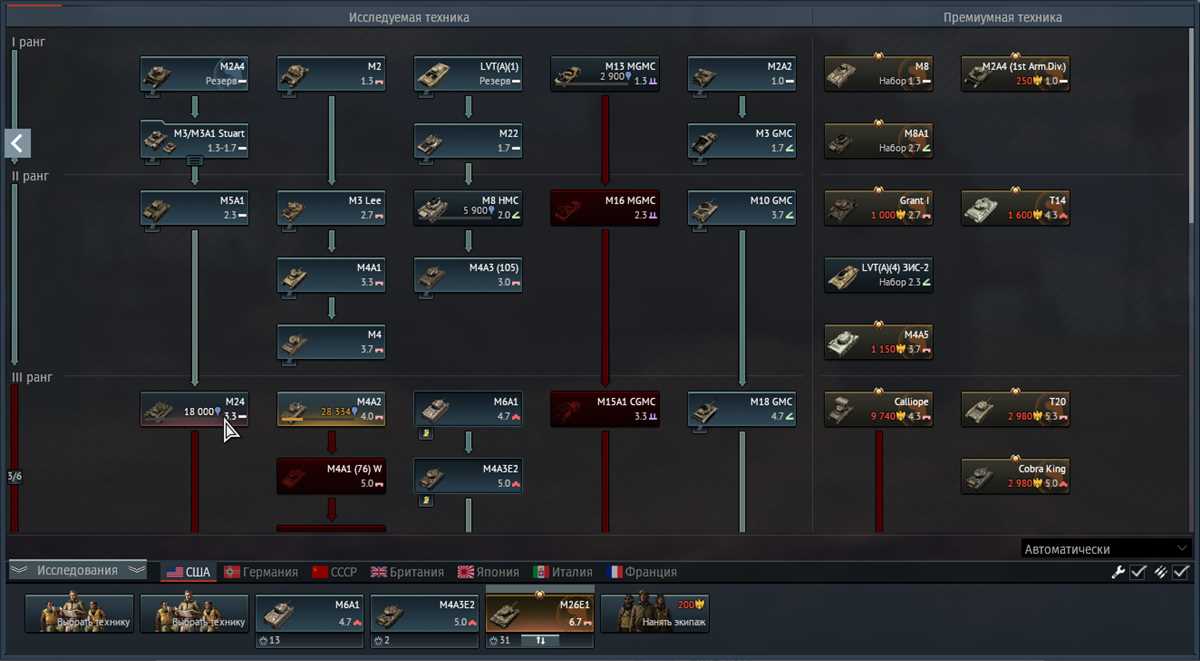The image size is (1200, 661).
Task: Click M8 HMC research progress bar
Action: 456,219
